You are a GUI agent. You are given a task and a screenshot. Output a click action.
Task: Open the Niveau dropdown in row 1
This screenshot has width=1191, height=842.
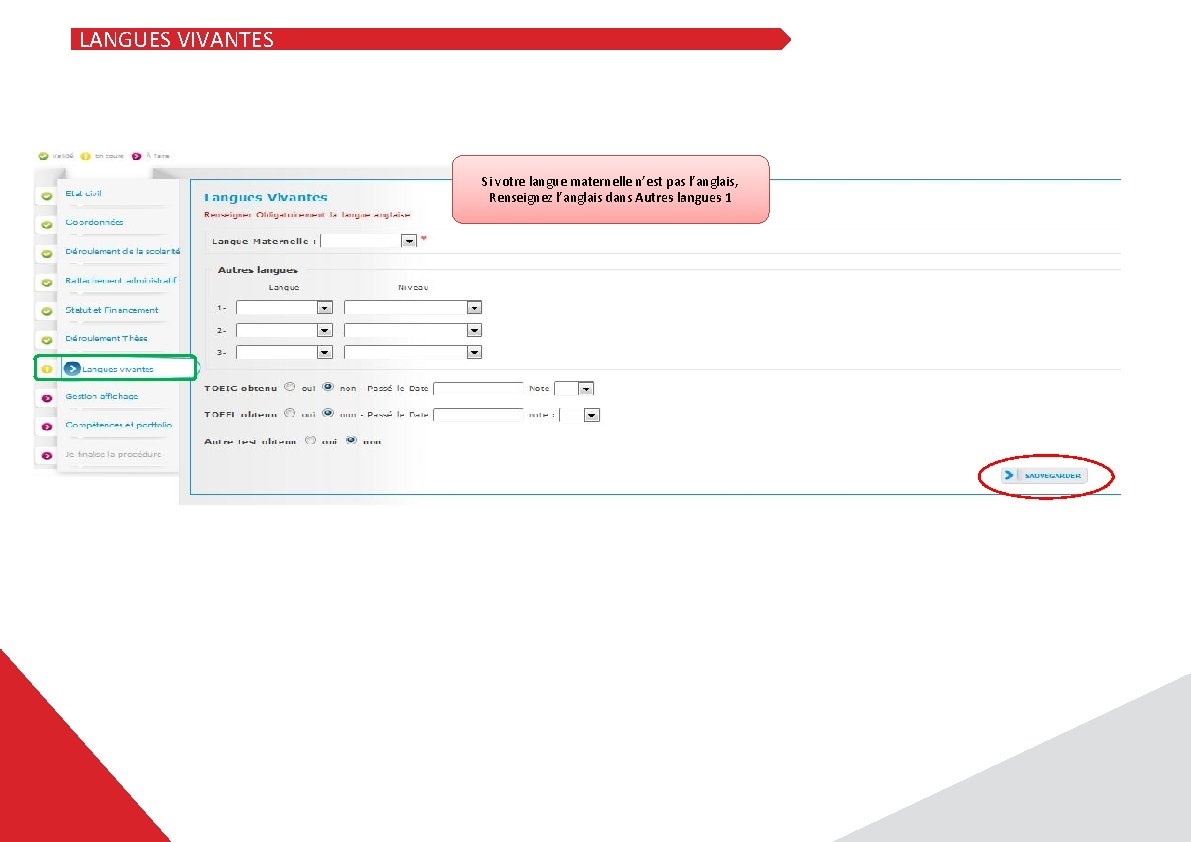point(412,307)
